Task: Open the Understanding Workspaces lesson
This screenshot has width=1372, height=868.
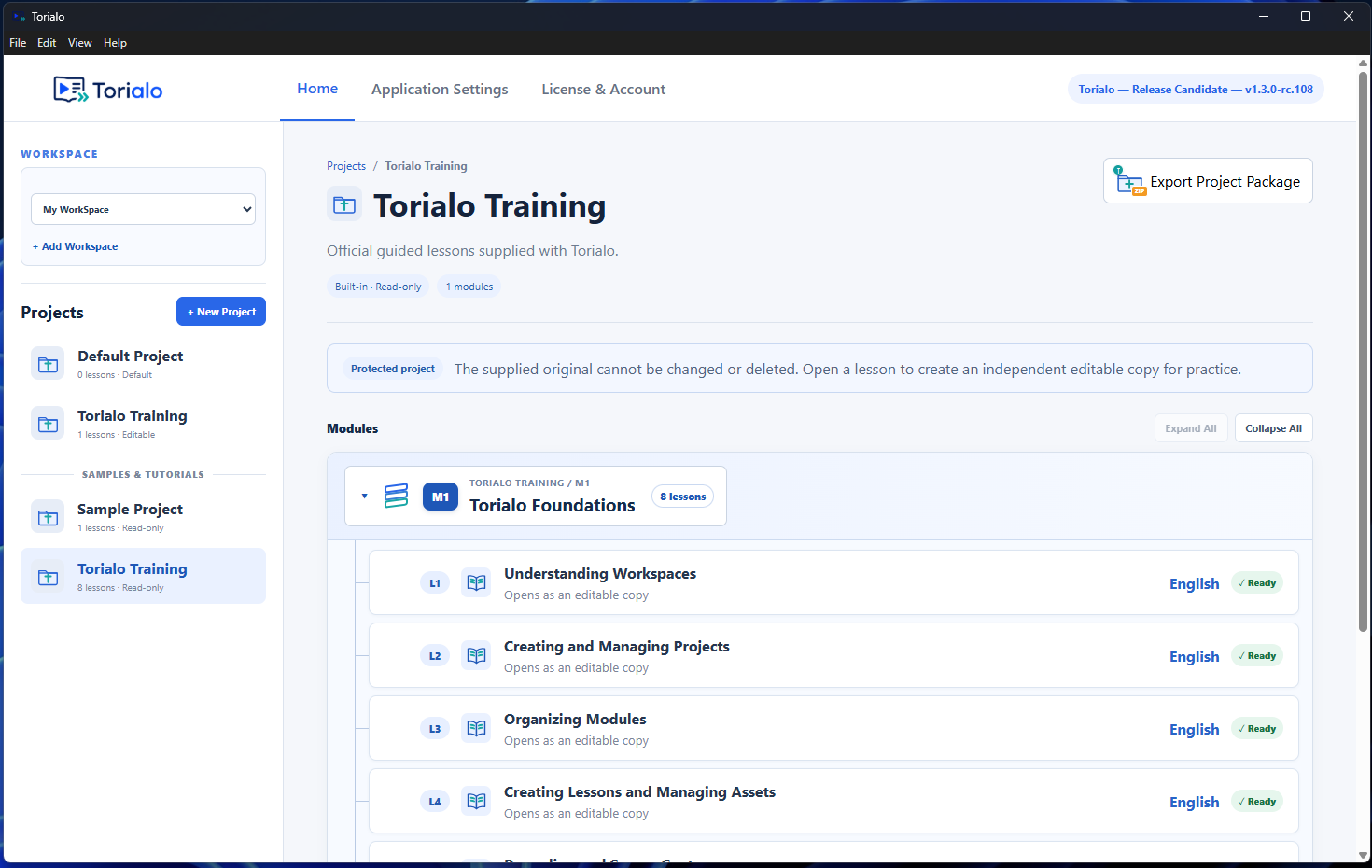Action: [x=833, y=582]
